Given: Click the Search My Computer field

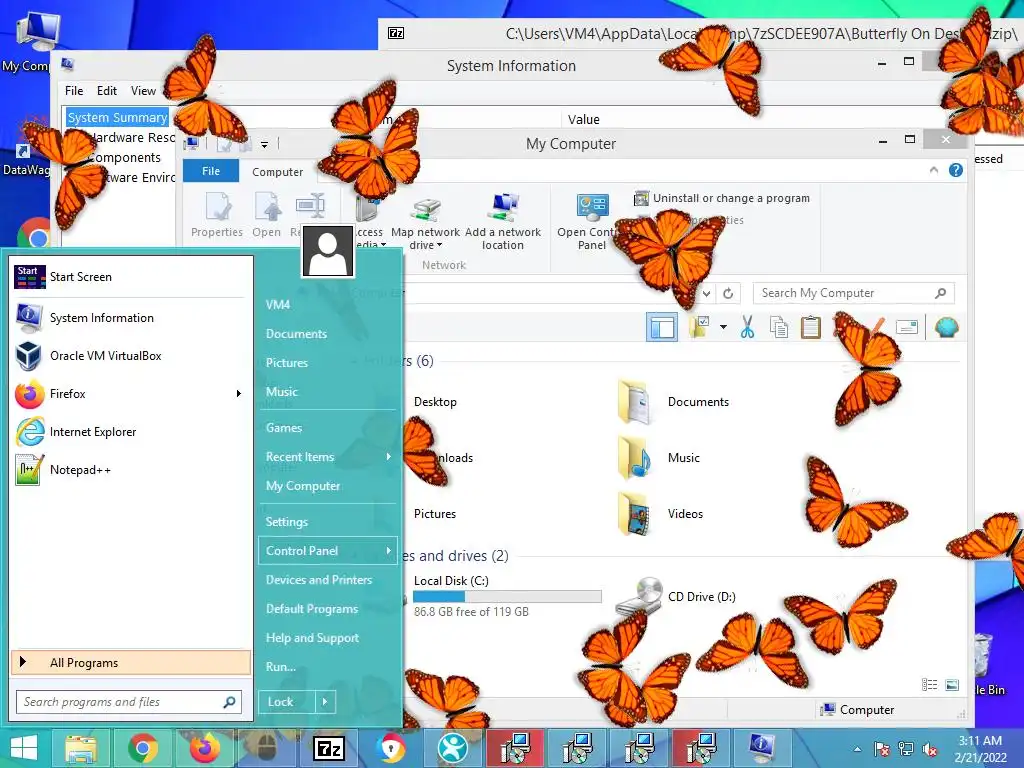Looking at the screenshot, I should pyautogui.click(x=854, y=293).
